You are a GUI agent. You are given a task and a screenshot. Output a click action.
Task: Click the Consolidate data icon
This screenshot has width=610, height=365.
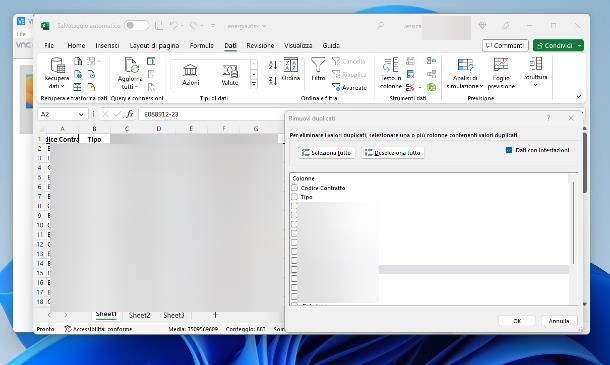click(431, 61)
